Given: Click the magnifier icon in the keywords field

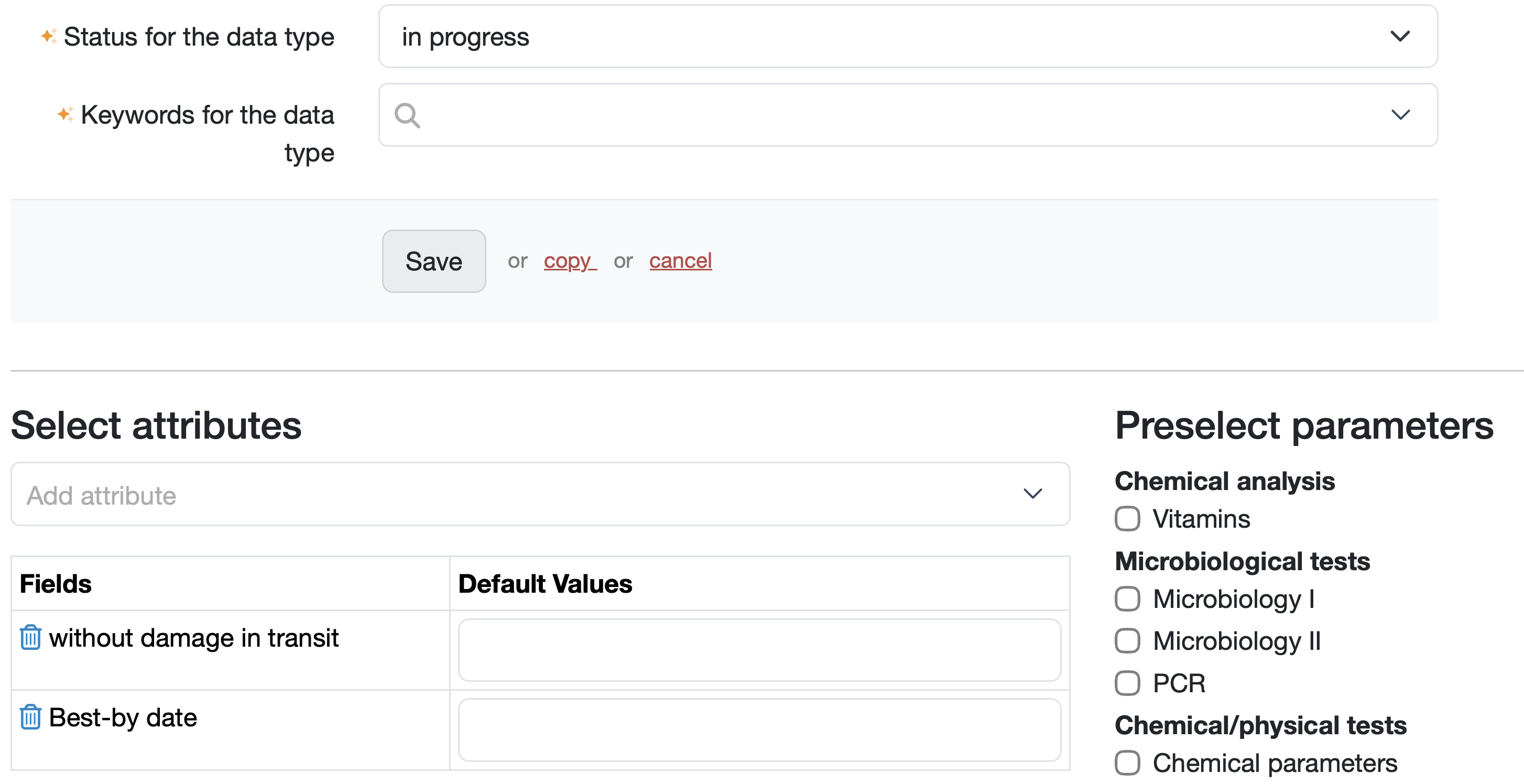Looking at the screenshot, I should [x=407, y=115].
